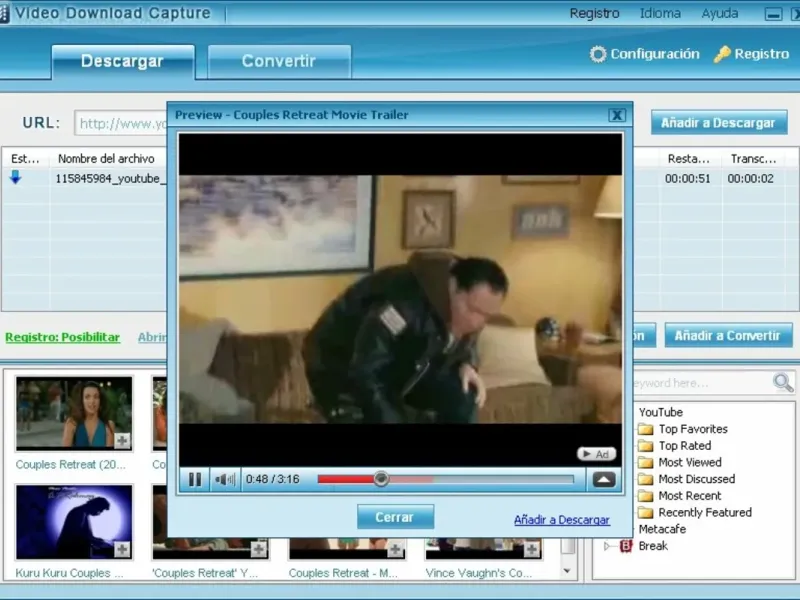This screenshot has width=800, height=600.
Task: Switch to the Convertir tab
Action: click(279, 62)
